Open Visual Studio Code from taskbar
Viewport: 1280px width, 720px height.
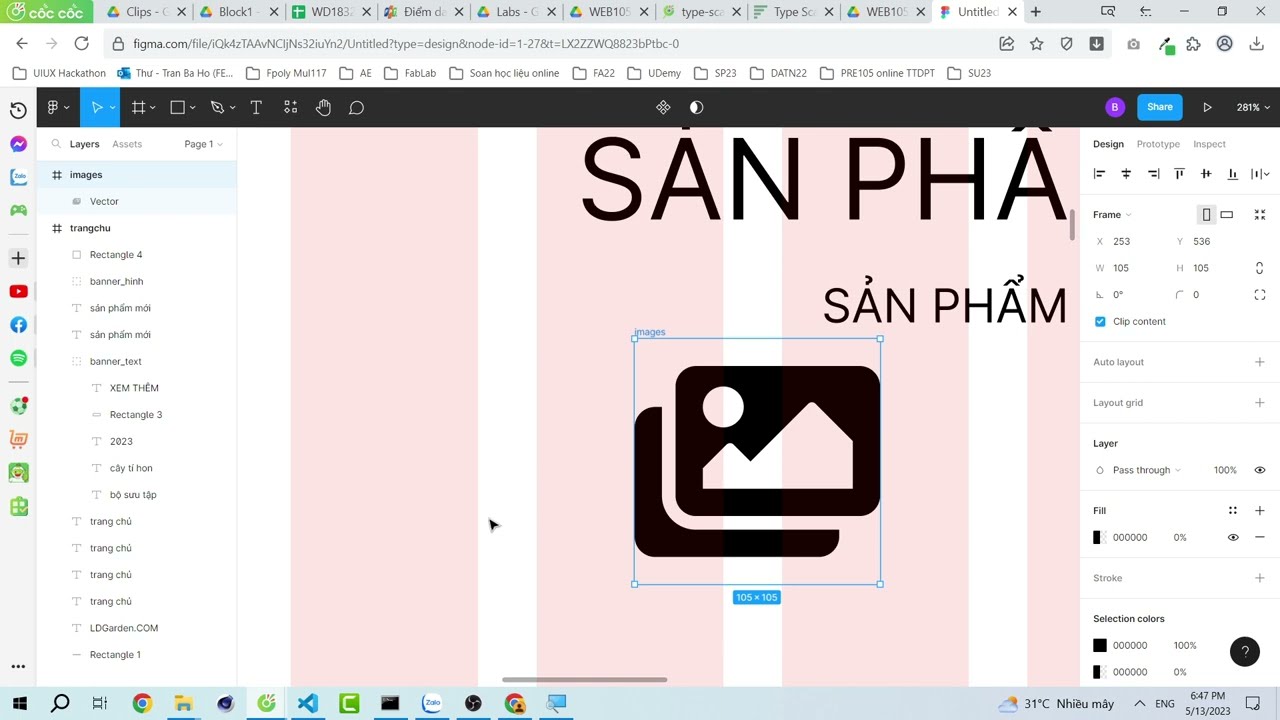307,703
